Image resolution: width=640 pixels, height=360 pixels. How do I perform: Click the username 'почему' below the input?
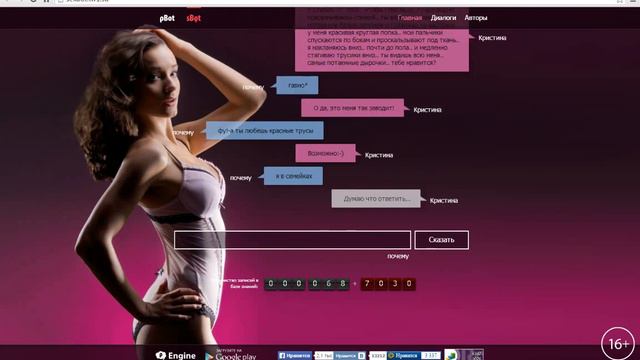pos(398,256)
